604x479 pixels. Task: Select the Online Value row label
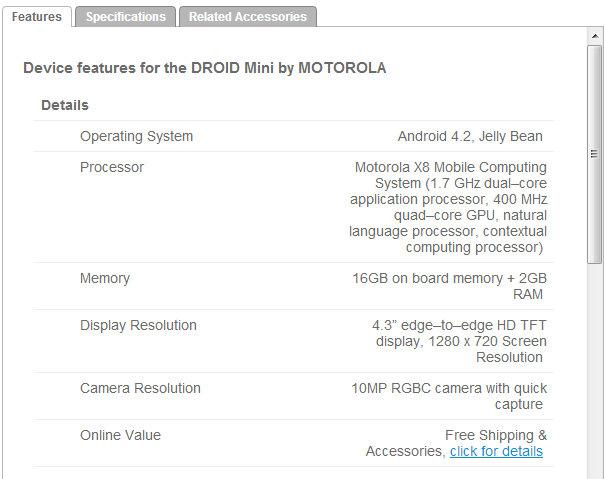(x=120, y=435)
